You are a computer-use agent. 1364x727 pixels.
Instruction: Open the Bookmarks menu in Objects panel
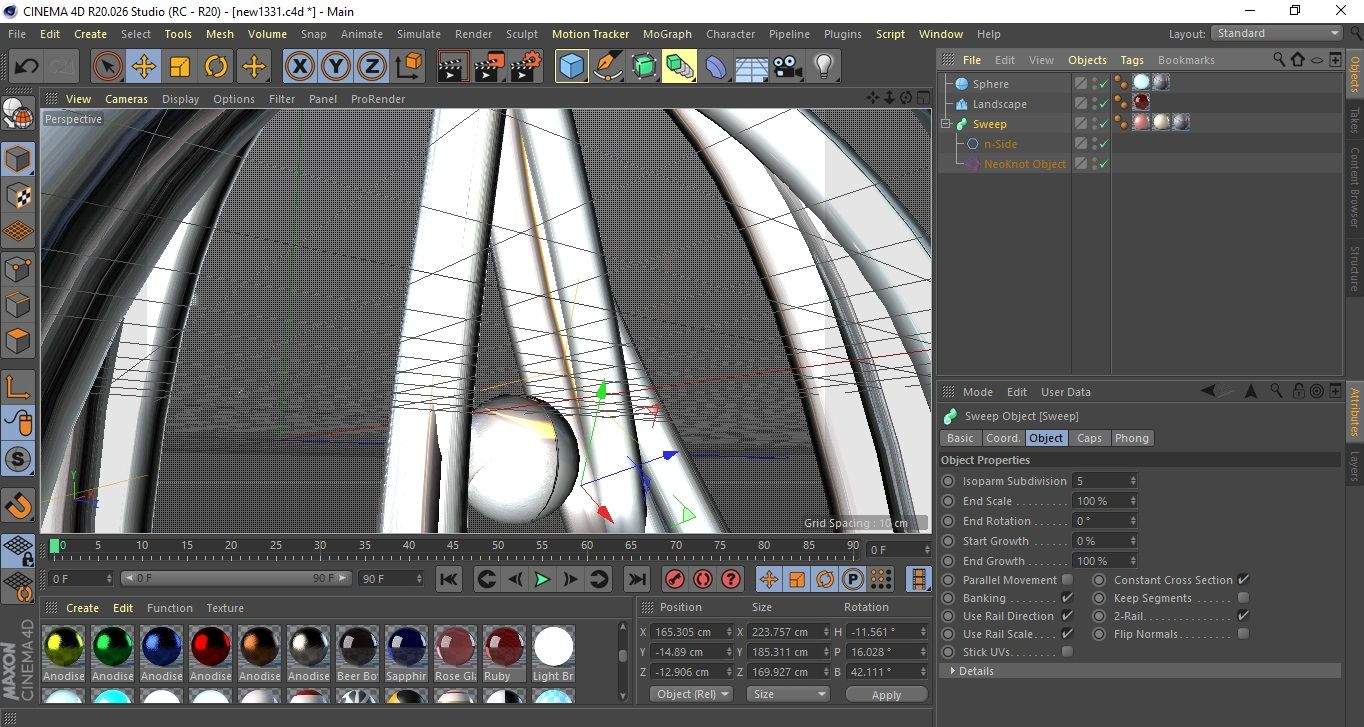click(x=1186, y=60)
